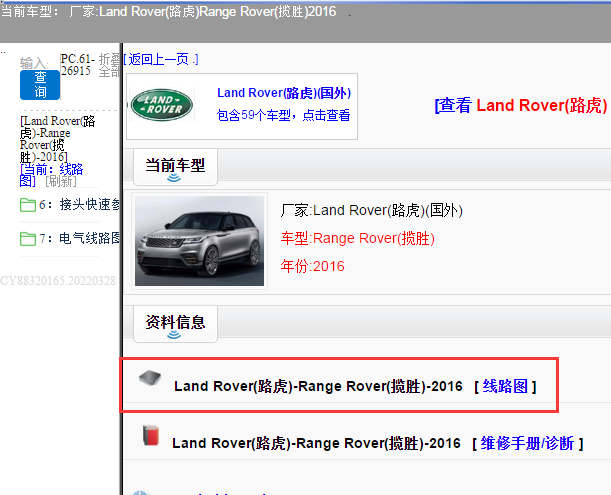Click the blue wave icon under 当前车型

pyautogui.click(x=174, y=178)
